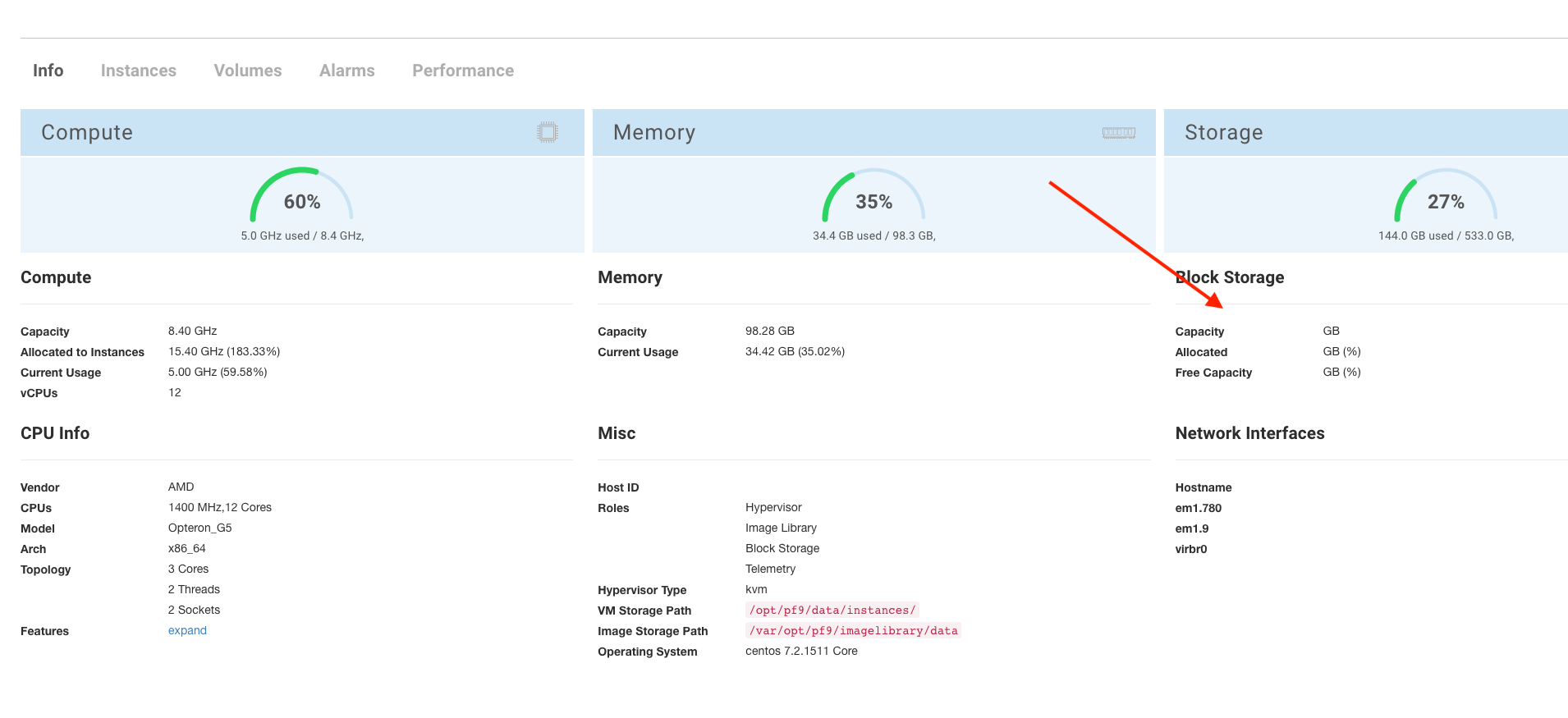Image resolution: width=1568 pixels, height=718 pixels.
Task: Click the Allocated to Instances label
Action: [82, 352]
